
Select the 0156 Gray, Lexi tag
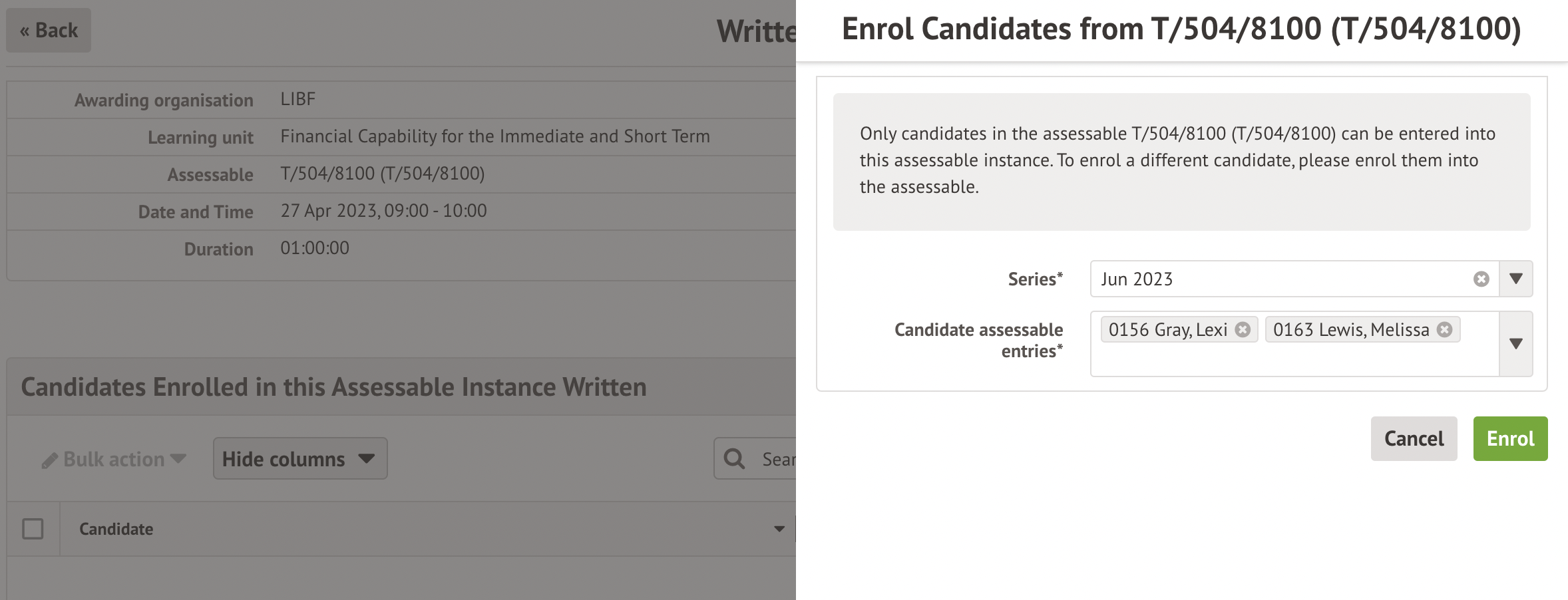coord(1167,330)
